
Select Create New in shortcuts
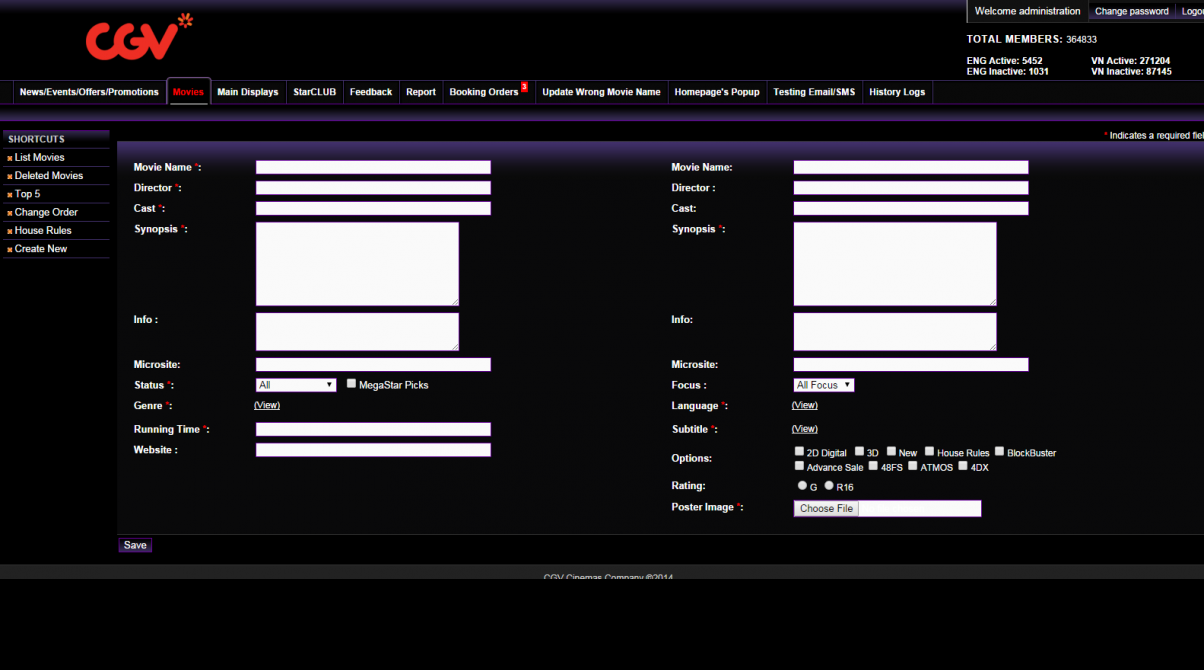41,249
